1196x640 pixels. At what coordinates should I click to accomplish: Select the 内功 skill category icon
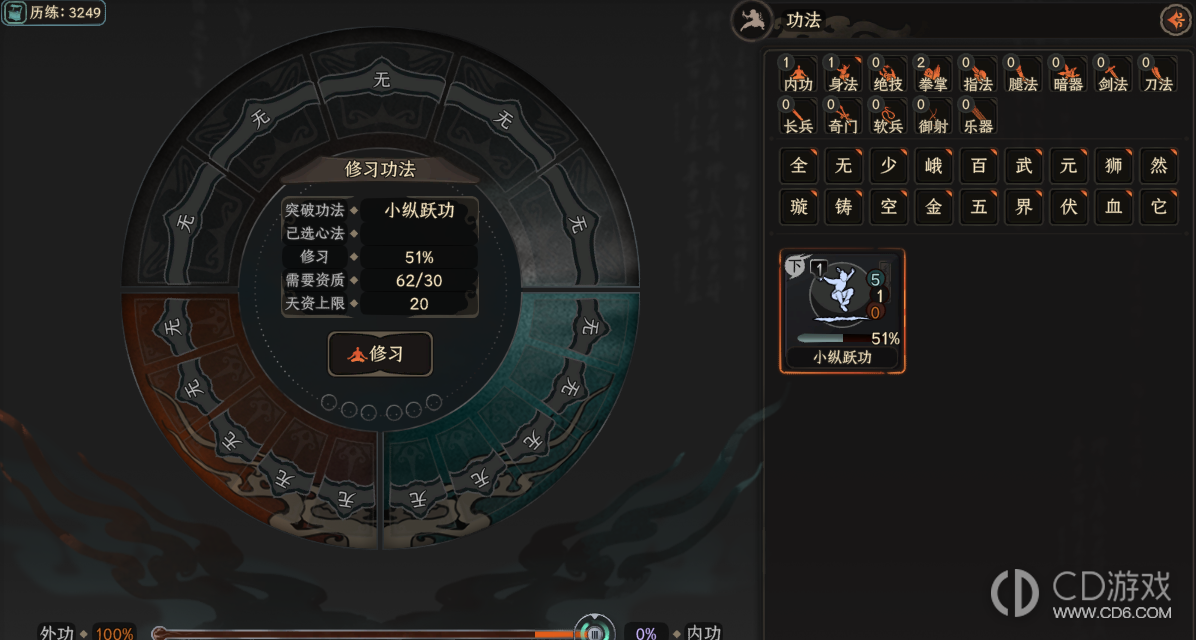(x=798, y=75)
